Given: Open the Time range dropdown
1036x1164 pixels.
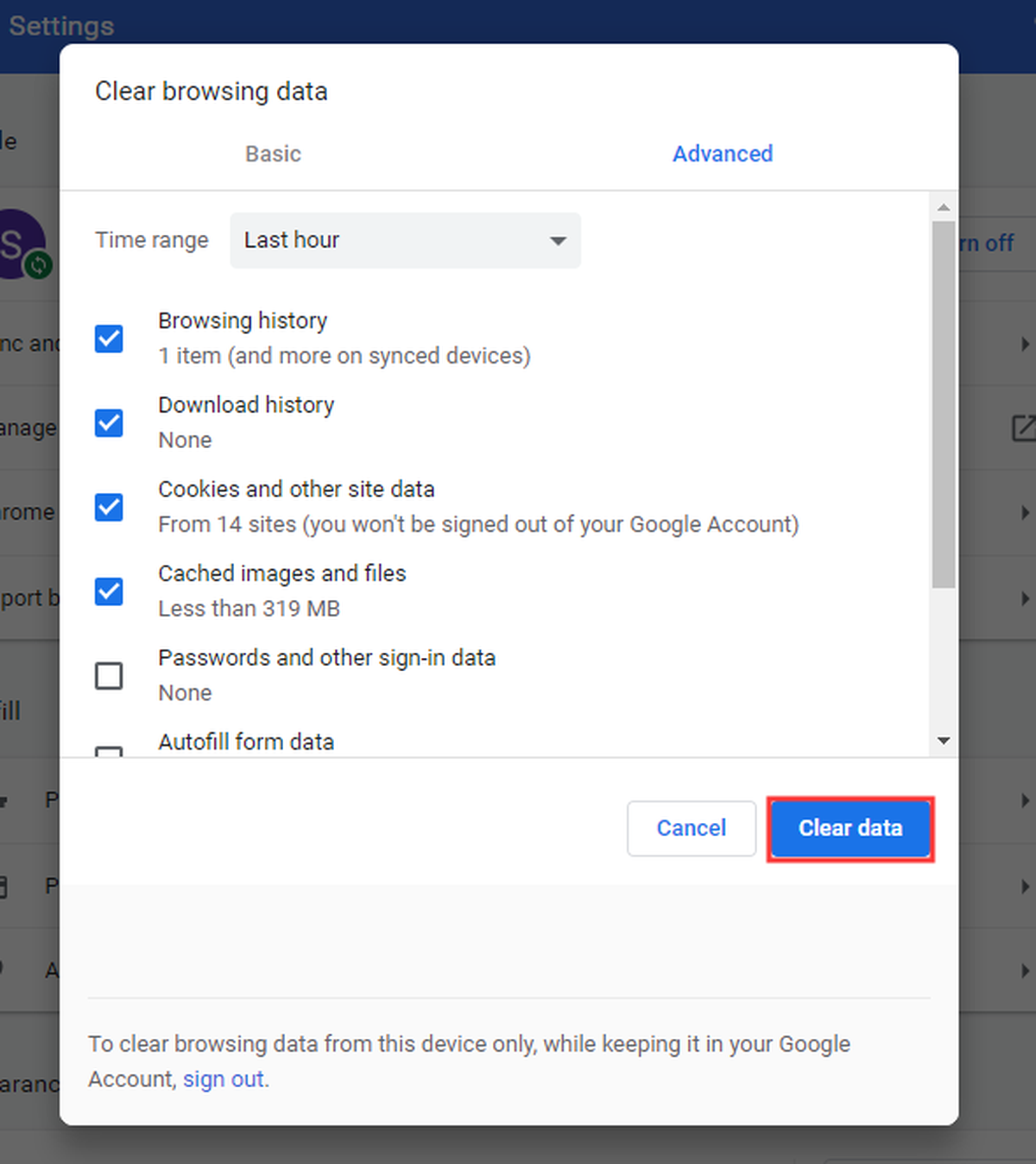Looking at the screenshot, I should (405, 240).
